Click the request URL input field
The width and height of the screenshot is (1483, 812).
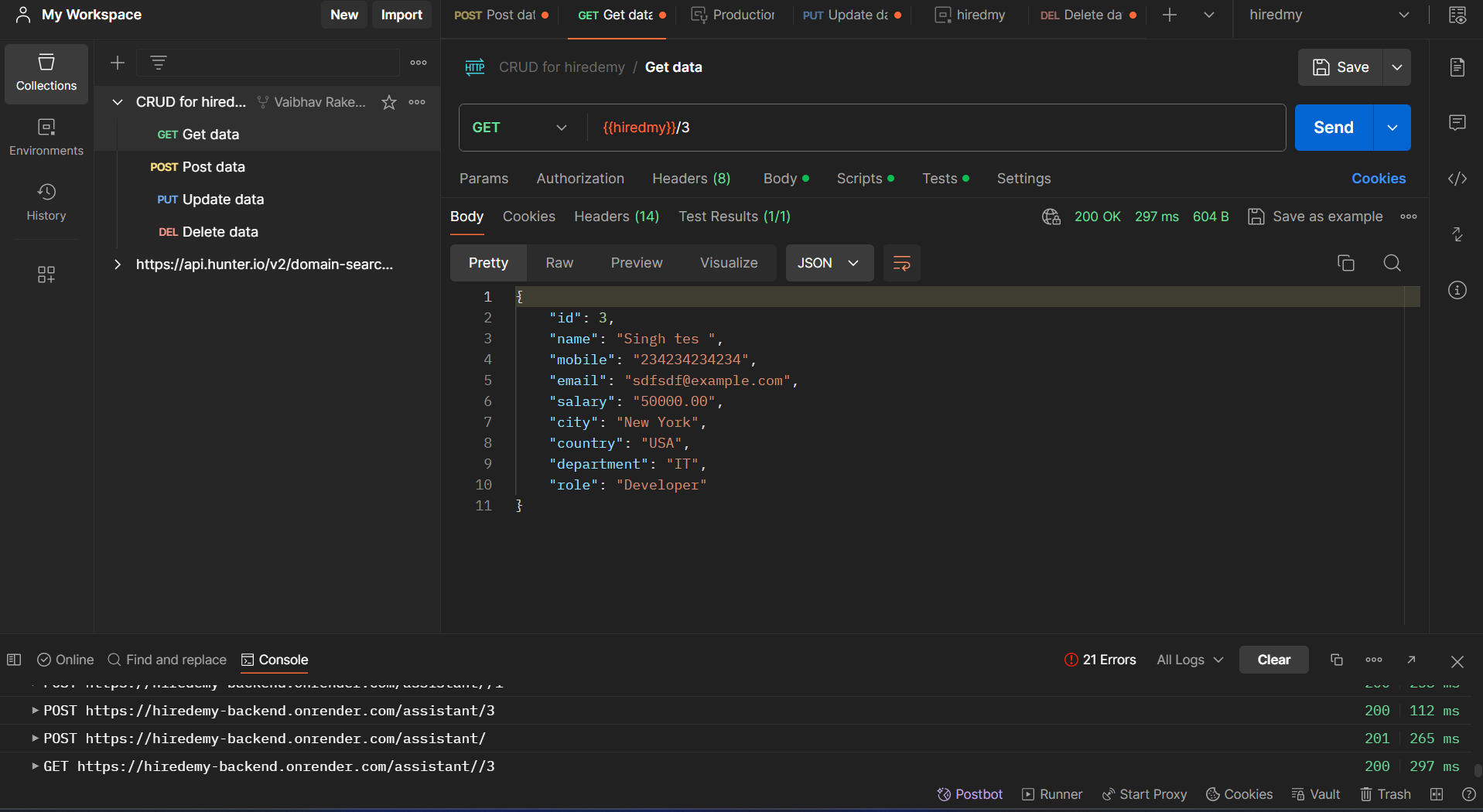tap(936, 128)
